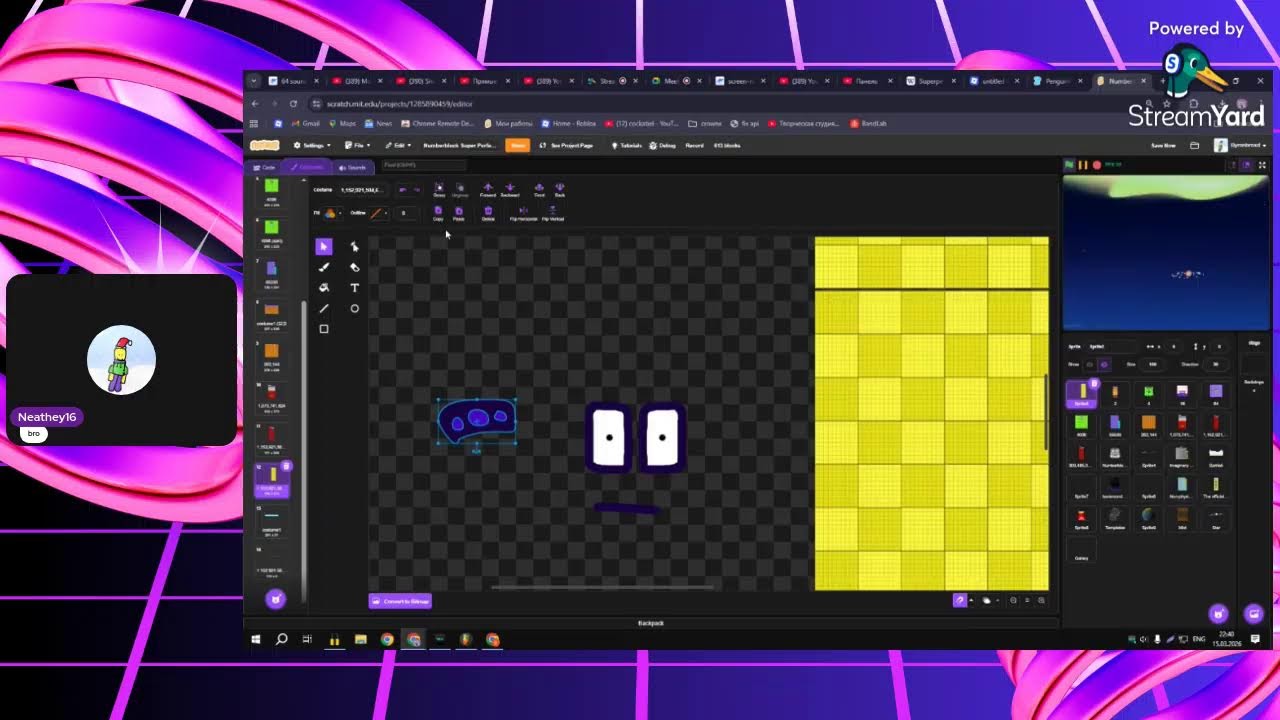This screenshot has height=720, width=1280.
Task: Select the Text tool
Action: pyautogui.click(x=354, y=288)
